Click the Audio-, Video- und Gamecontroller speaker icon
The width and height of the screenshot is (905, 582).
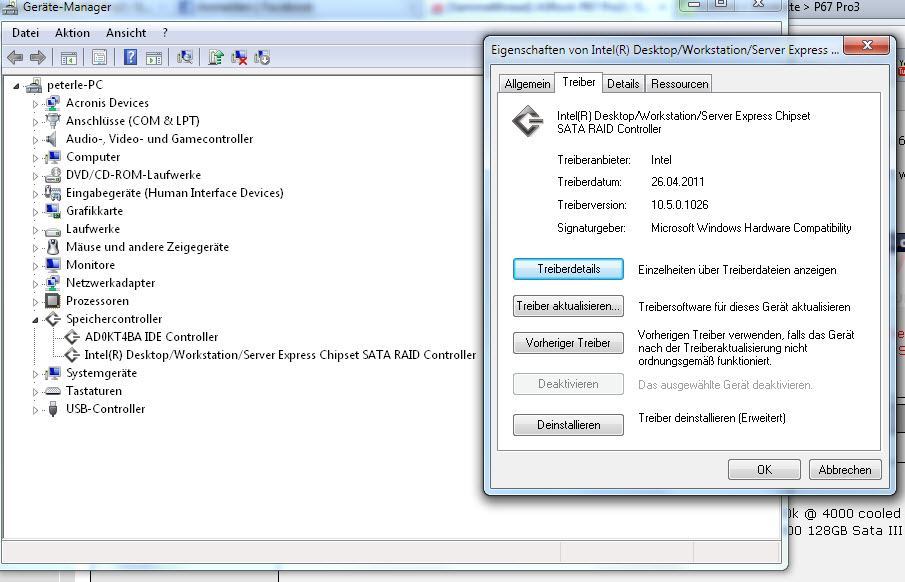(x=53, y=139)
